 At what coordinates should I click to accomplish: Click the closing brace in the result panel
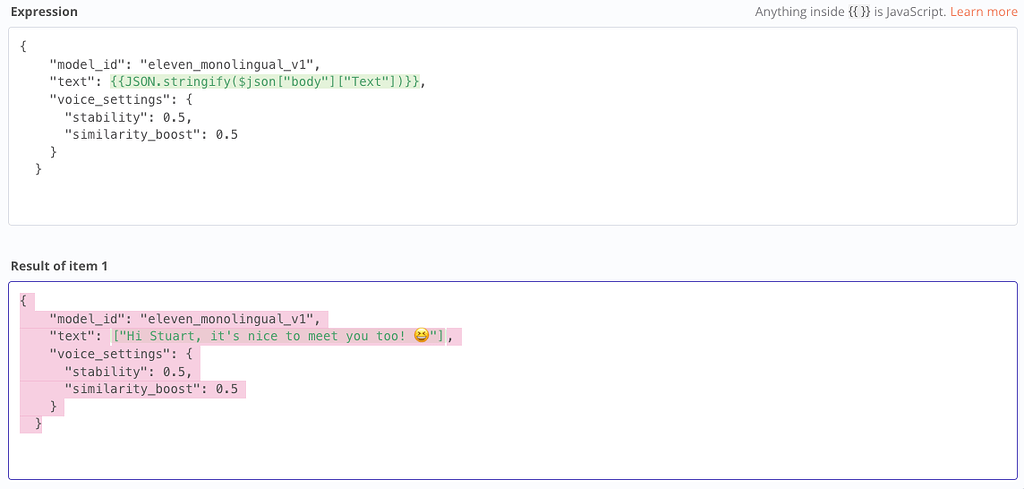pos(38,425)
